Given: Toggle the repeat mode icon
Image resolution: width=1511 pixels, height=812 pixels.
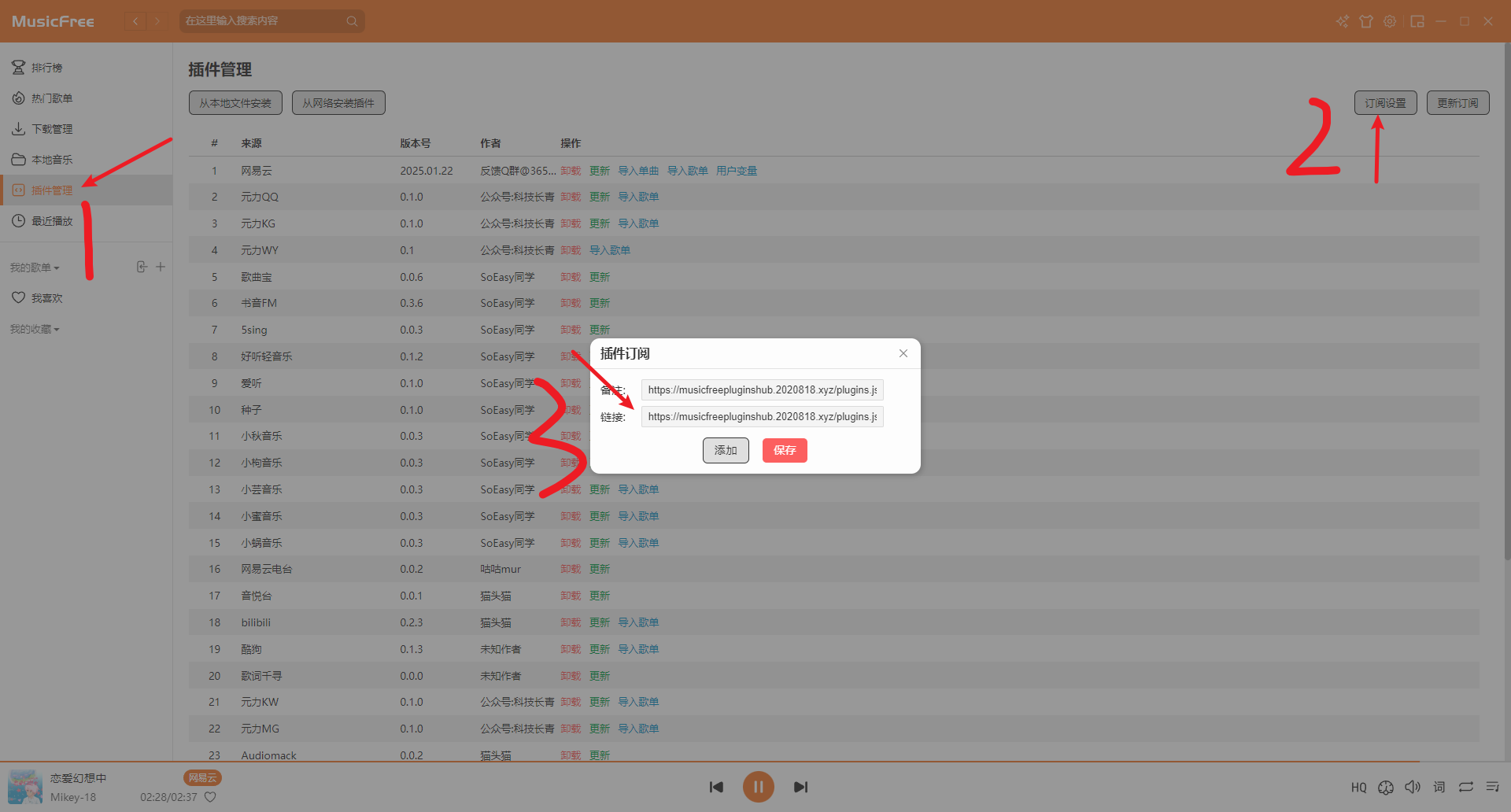Looking at the screenshot, I should click(x=1466, y=787).
